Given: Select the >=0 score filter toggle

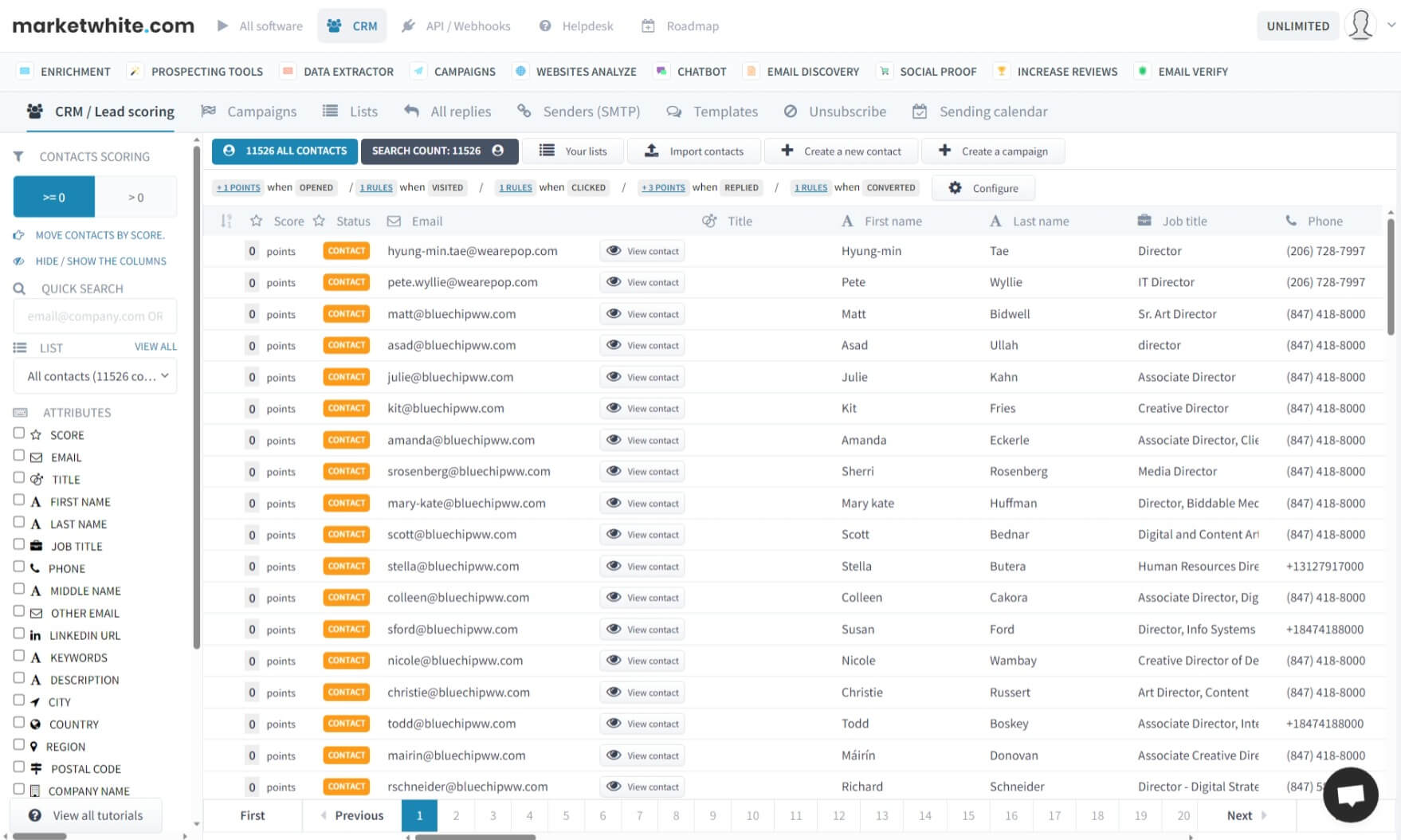Looking at the screenshot, I should [x=54, y=197].
